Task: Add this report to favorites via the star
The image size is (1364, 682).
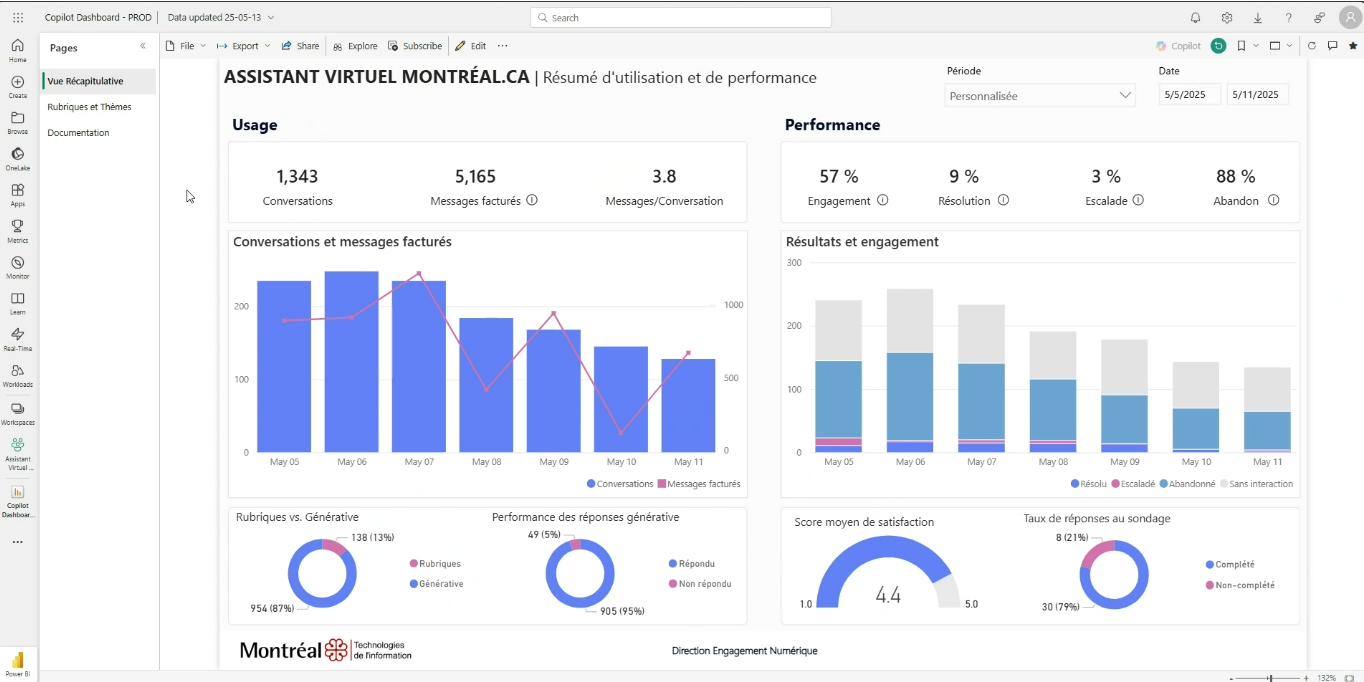Action: tap(1352, 45)
